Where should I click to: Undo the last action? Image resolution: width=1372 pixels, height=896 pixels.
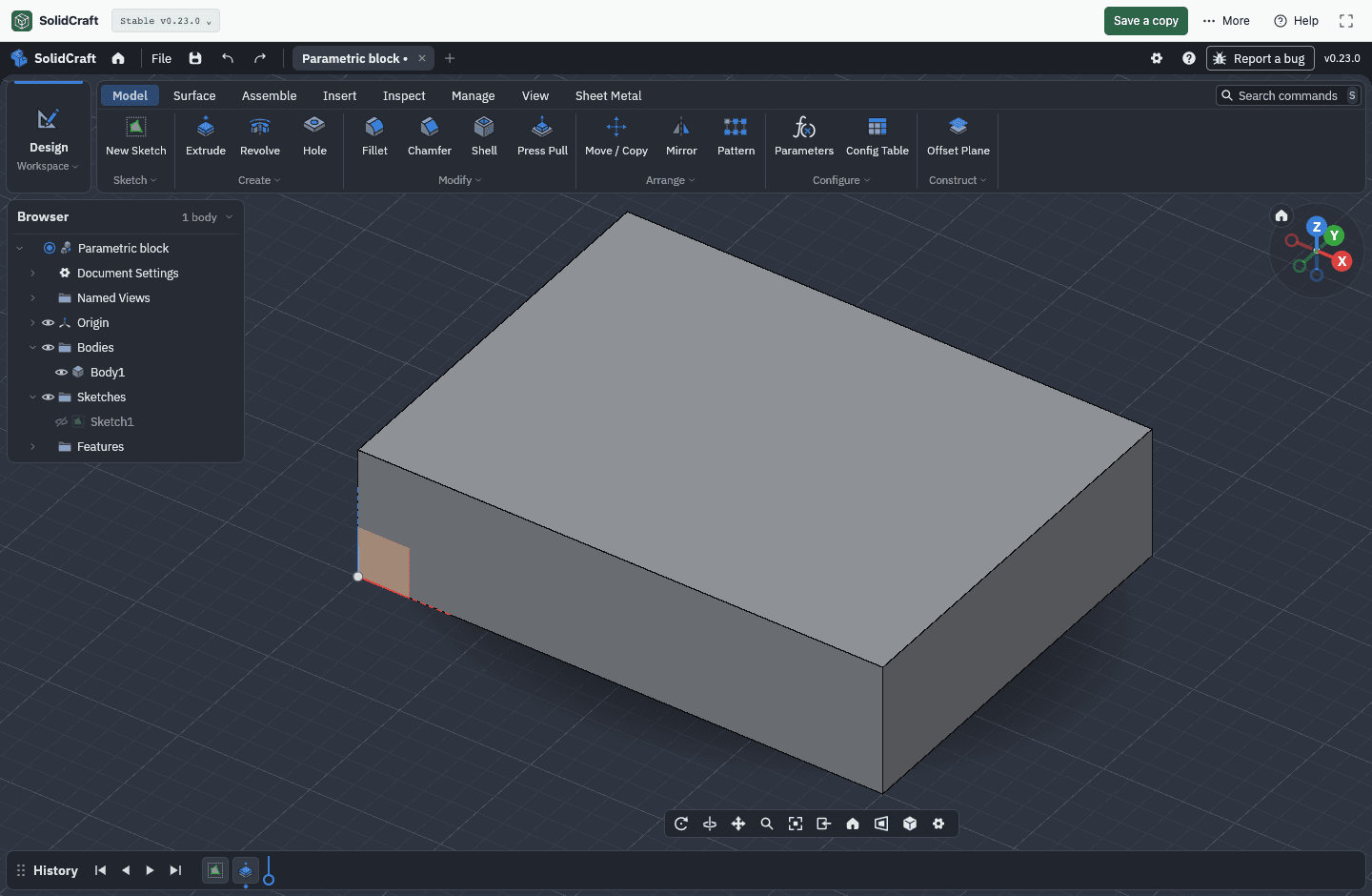click(228, 58)
